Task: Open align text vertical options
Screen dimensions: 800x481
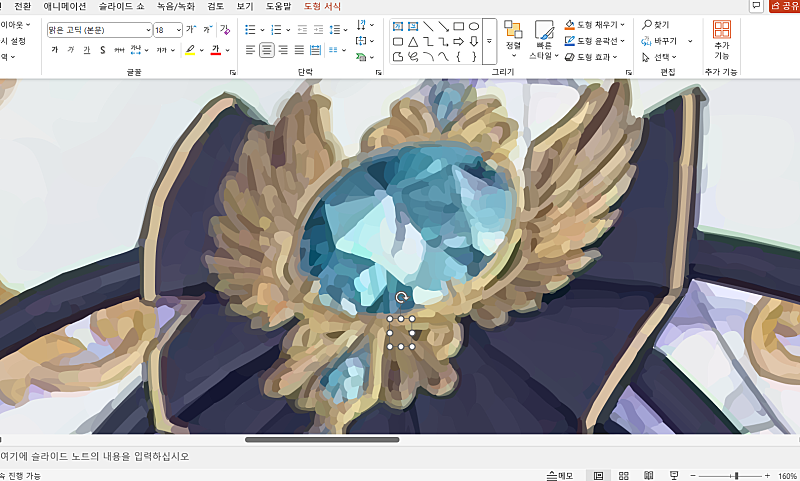Action: point(365,40)
